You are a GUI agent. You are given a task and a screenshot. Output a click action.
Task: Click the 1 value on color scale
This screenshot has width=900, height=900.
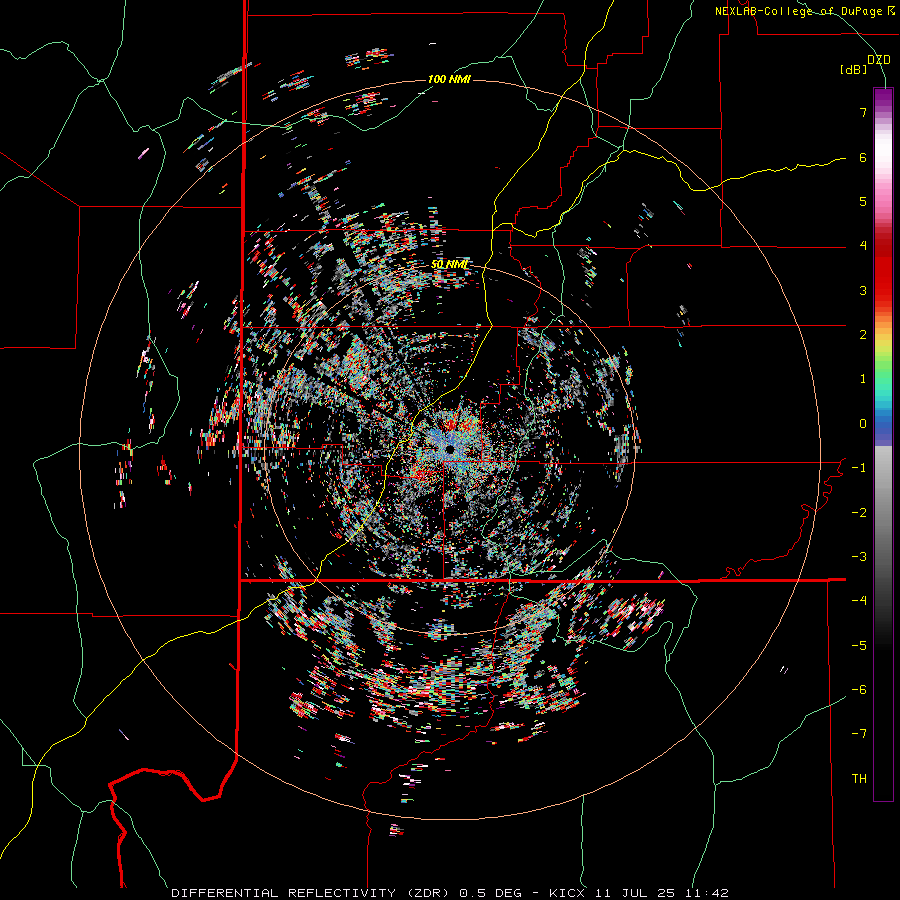[x=863, y=379]
